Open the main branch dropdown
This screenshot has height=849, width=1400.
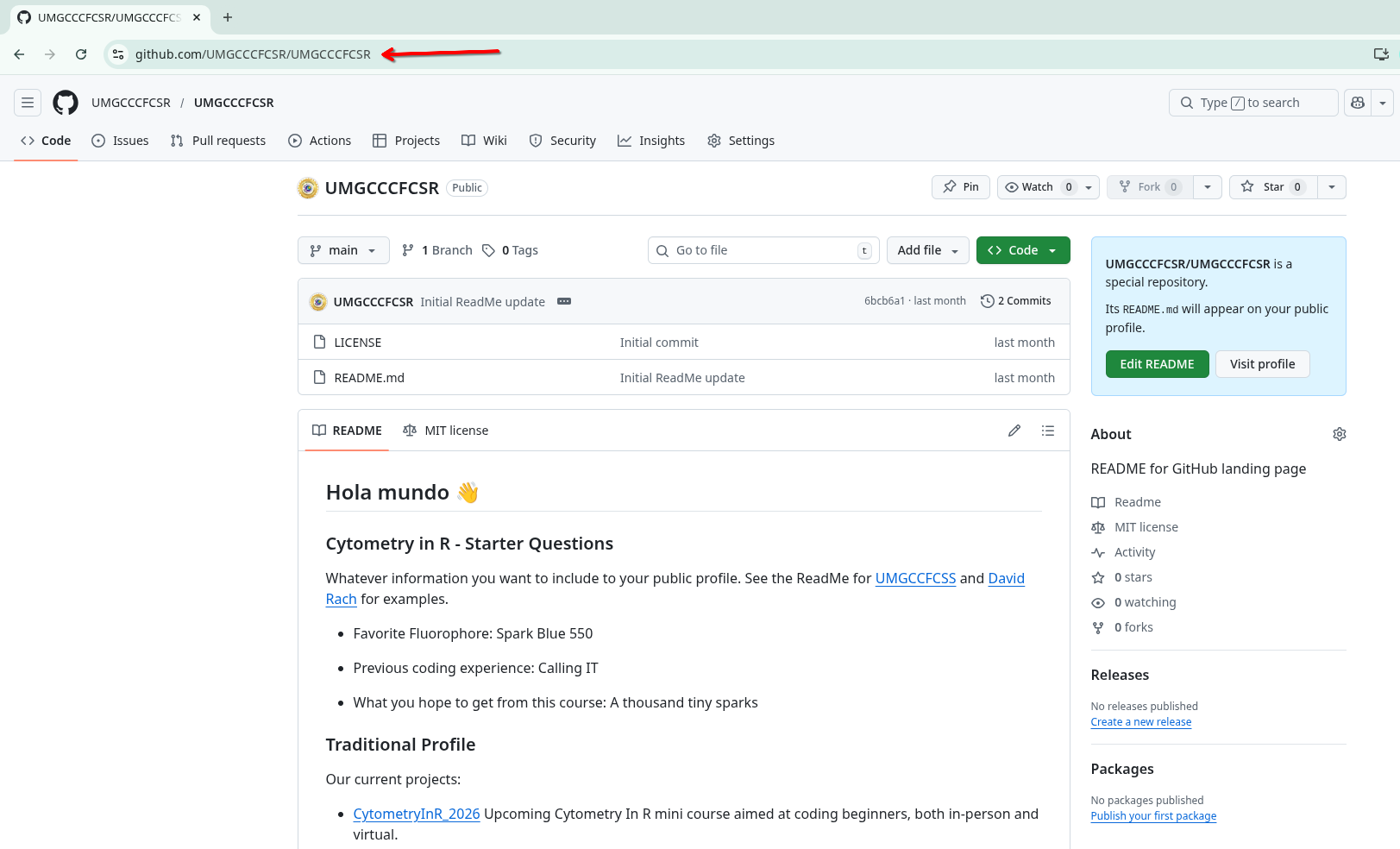point(343,250)
